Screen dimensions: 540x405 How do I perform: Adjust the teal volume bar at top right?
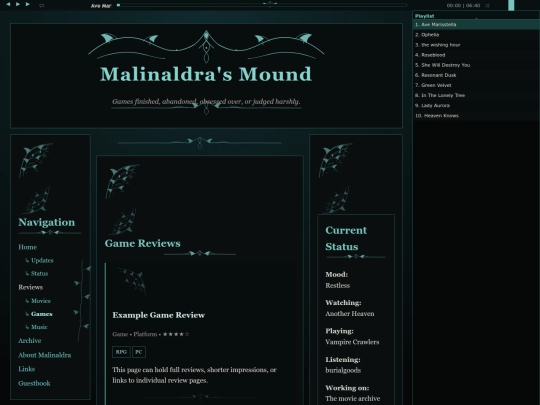(x=511, y=5)
